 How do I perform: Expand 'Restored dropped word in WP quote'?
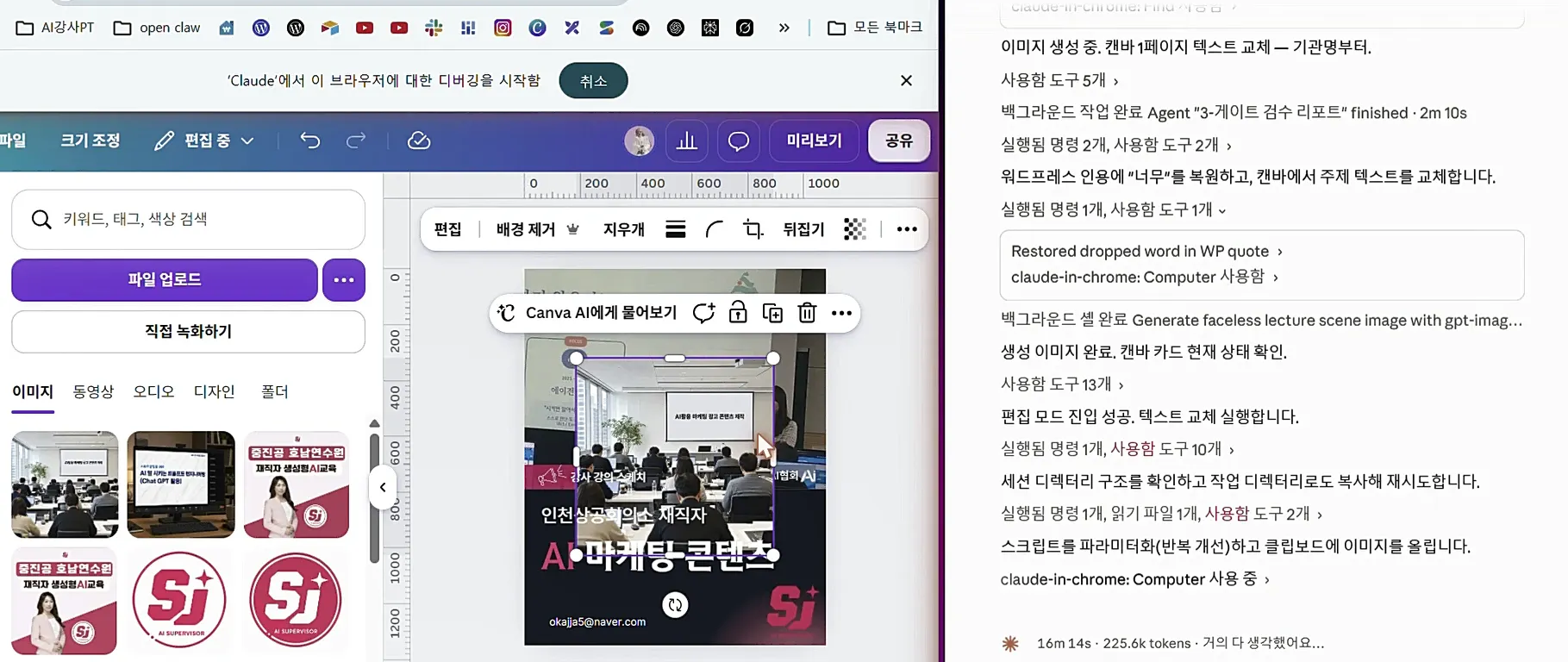1146,251
